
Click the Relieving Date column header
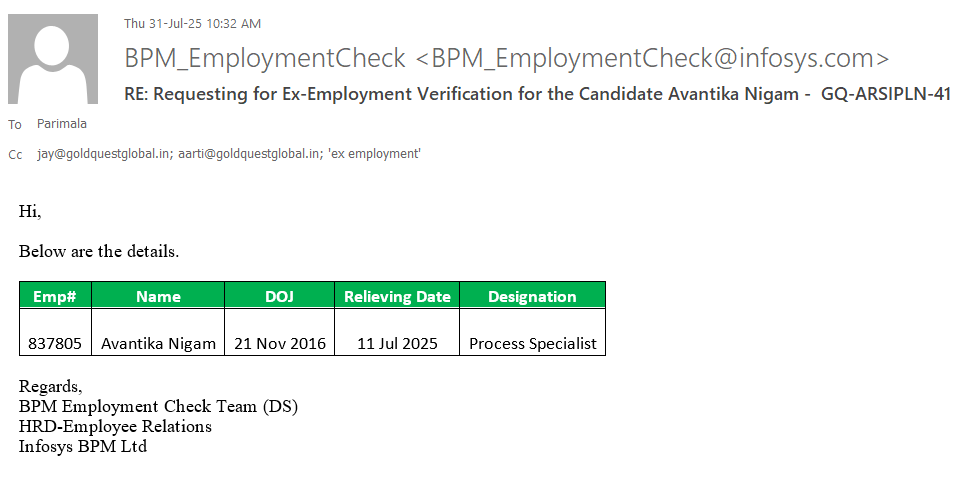coord(397,296)
